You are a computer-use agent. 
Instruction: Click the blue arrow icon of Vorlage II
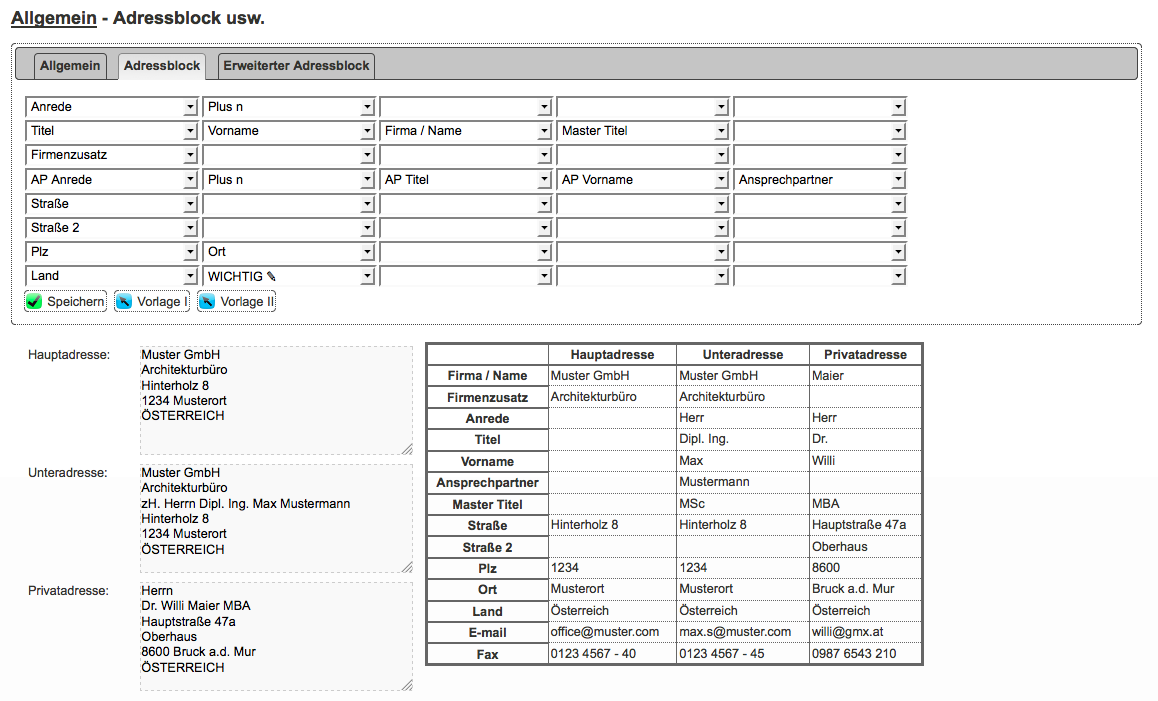(207, 302)
